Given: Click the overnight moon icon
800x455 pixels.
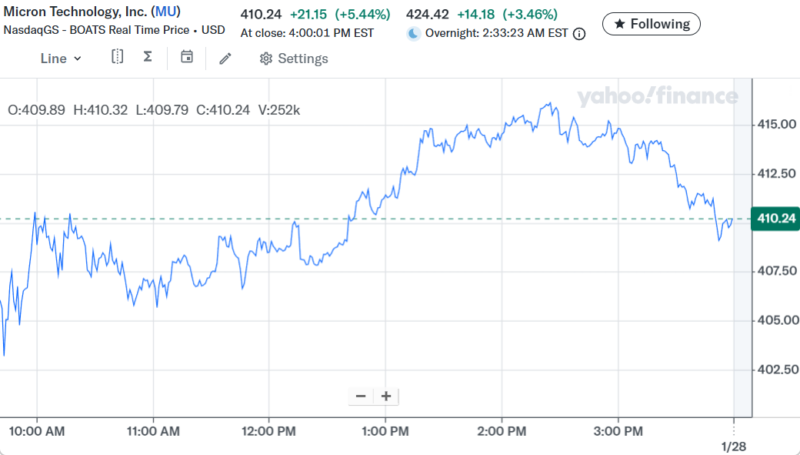Looking at the screenshot, I should click(414, 33).
